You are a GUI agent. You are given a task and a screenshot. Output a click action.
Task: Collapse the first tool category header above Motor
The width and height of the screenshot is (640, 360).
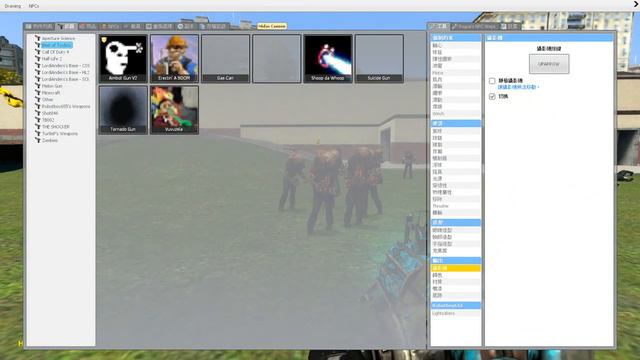pos(456,38)
